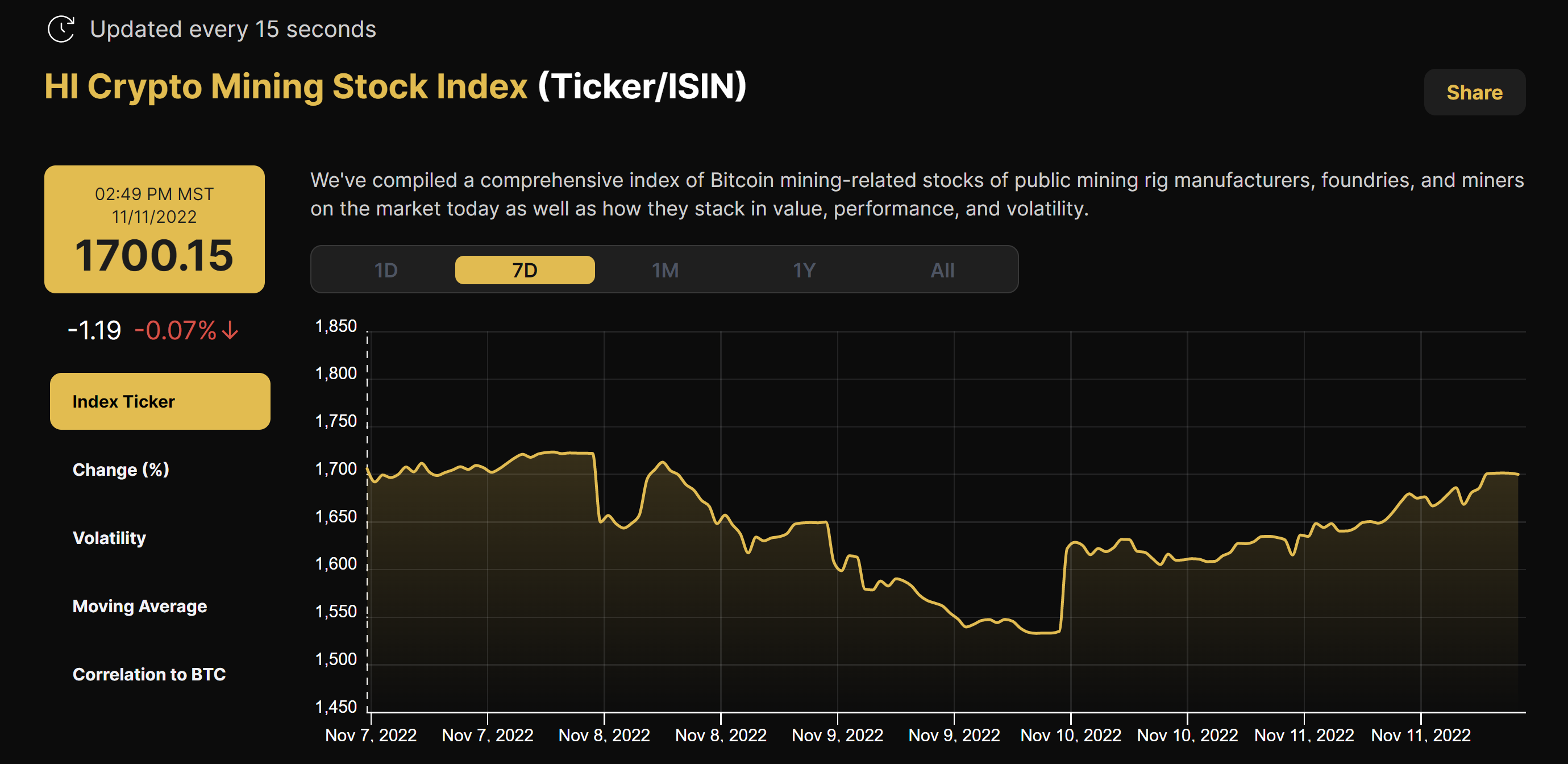
Task: Show the All-time price history
Action: (x=942, y=269)
